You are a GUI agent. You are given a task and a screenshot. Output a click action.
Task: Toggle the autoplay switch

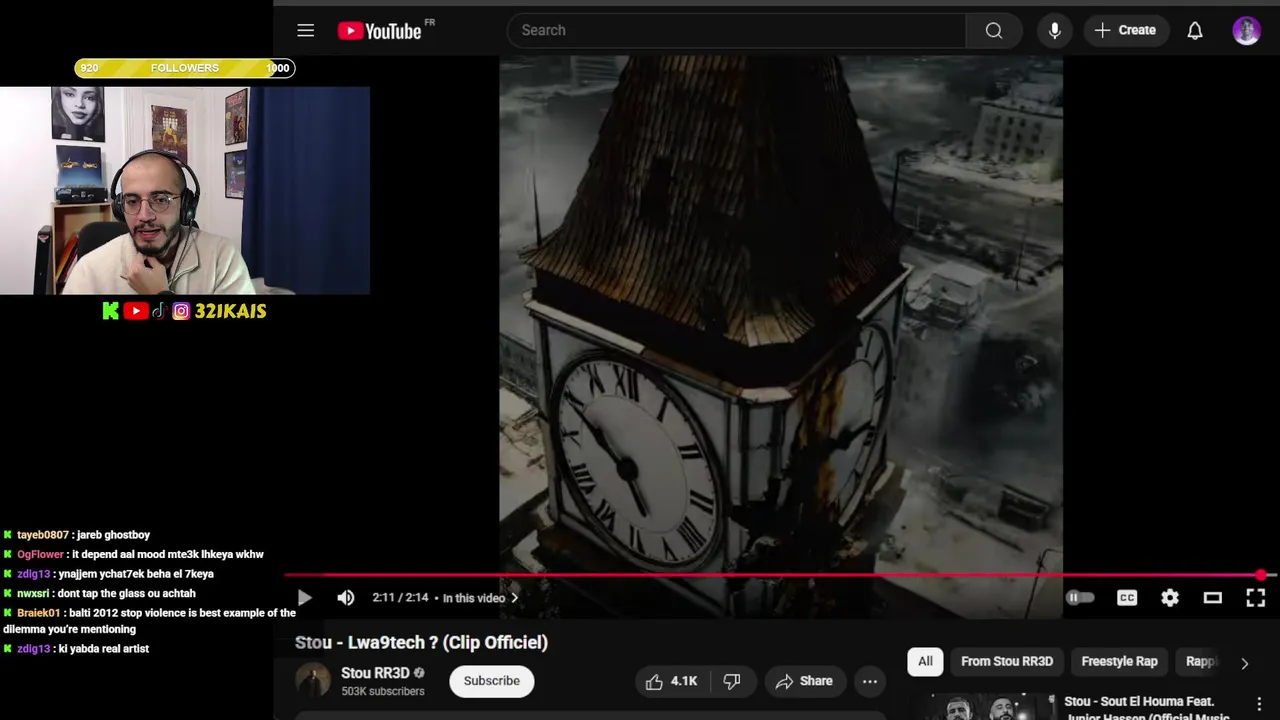(1080, 597)
